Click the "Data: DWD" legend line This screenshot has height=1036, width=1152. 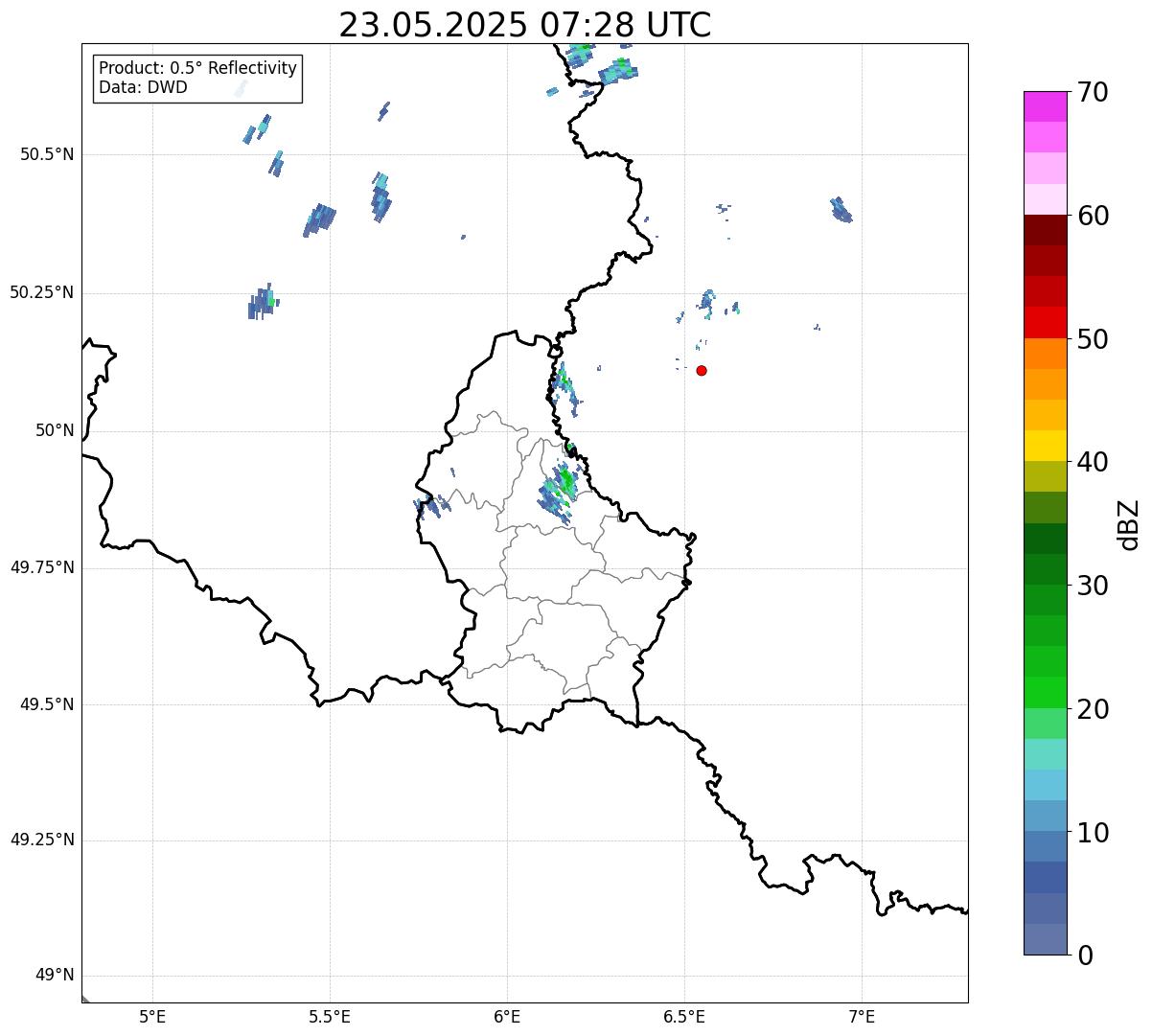143,87
